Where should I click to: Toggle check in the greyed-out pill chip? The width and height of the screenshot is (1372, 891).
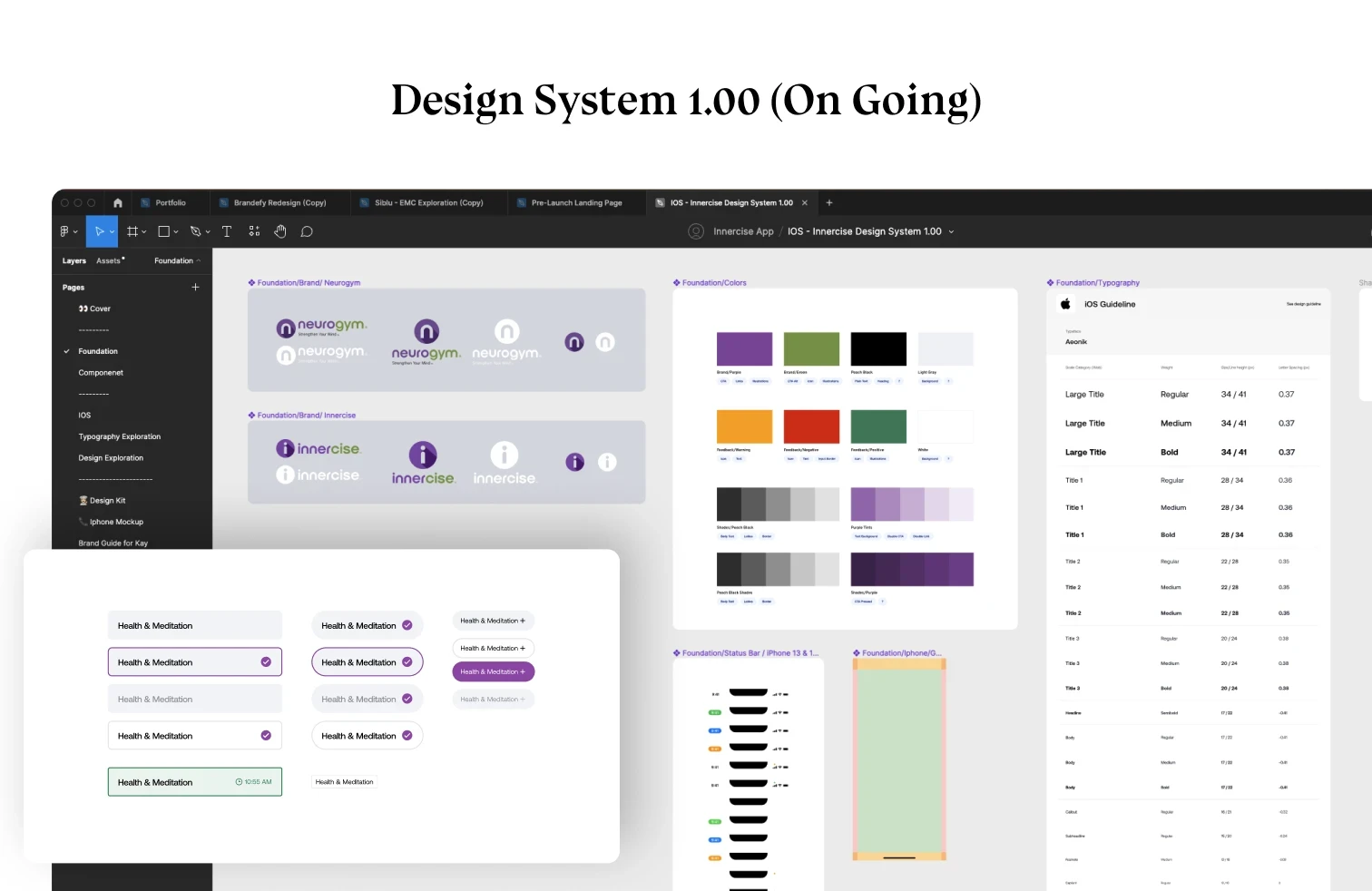click(x=407, y=699)
